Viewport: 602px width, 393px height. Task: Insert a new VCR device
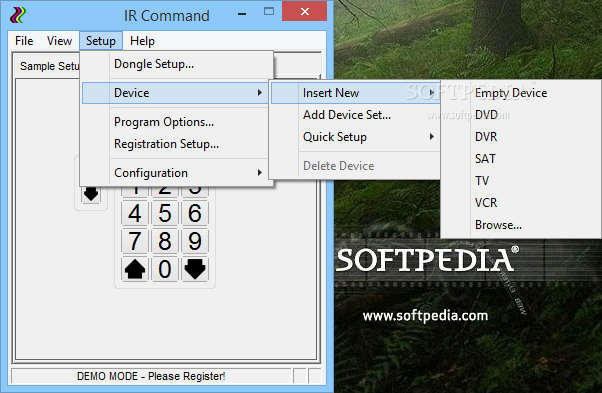click(x=521, y=203)
